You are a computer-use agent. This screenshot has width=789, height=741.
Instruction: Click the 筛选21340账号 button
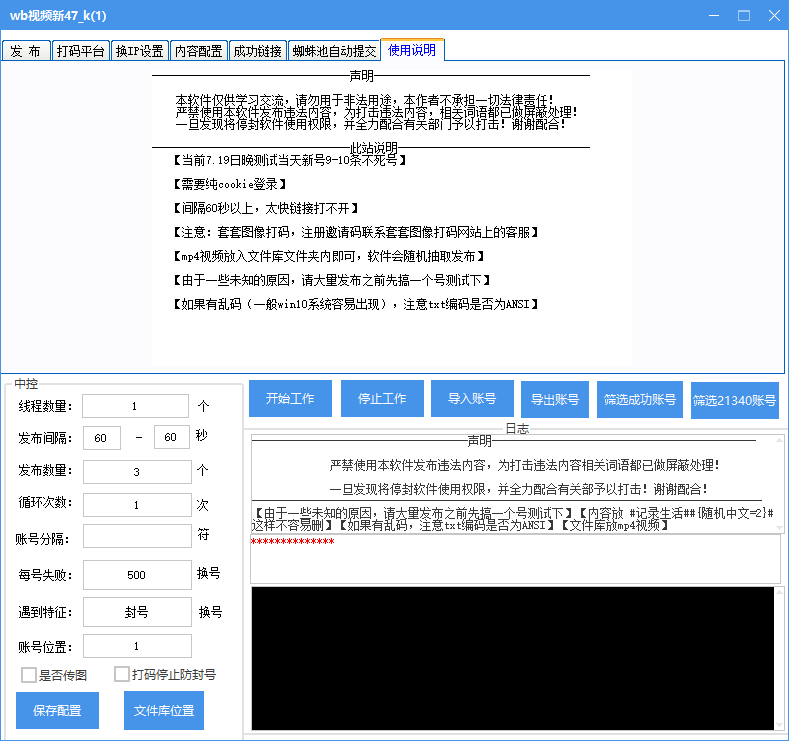734,400
